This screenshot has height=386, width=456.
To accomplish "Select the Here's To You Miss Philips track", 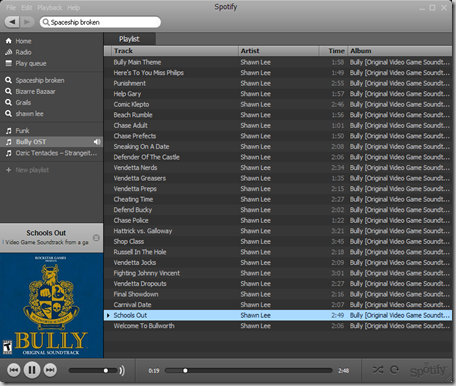I will [278, 73].
